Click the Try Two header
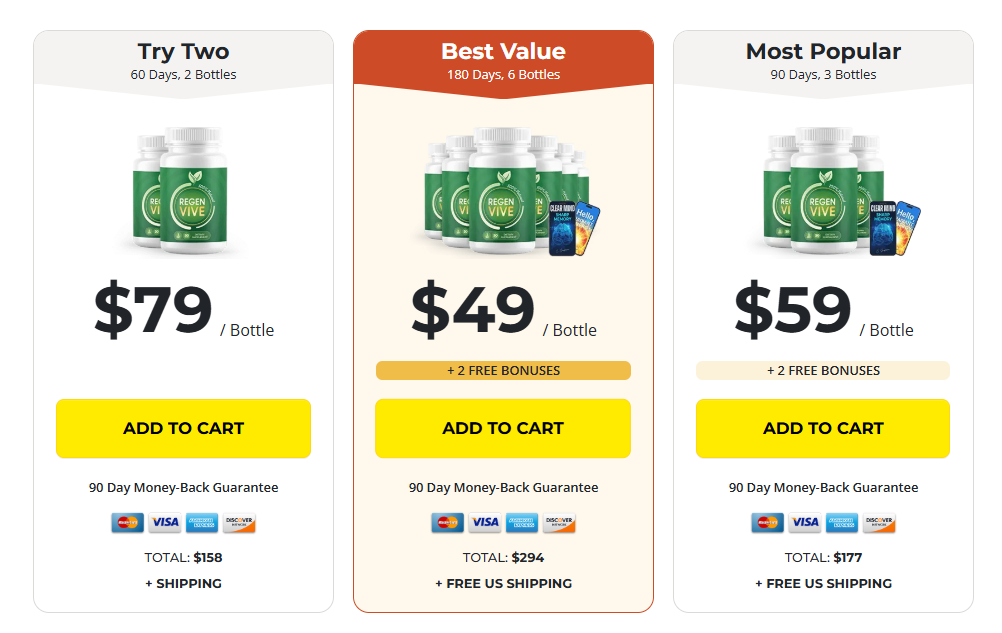The width and height of the screenshot is (1002, 633). click(x=183, y=59)
